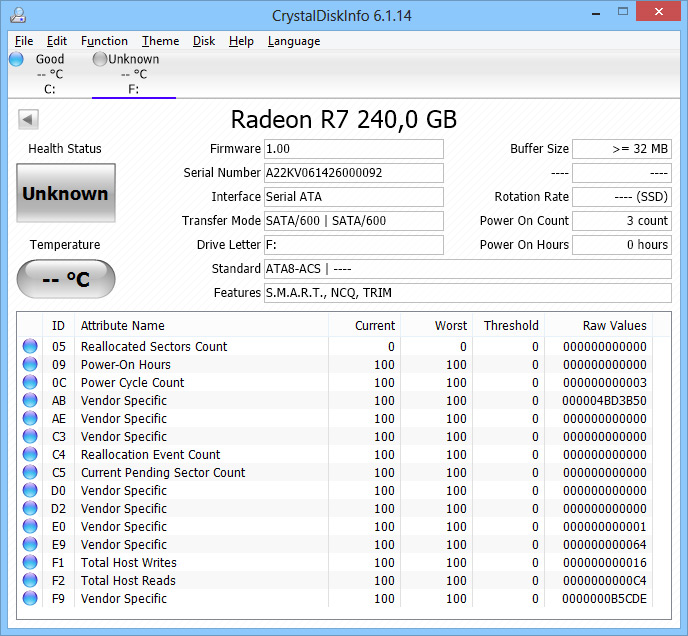Image resolution: width=688 pixels, height=636 pixels.
Task: Click status orb for C3 Vendor Specific row
Action: pyautogui.click(x=30, y=436)
